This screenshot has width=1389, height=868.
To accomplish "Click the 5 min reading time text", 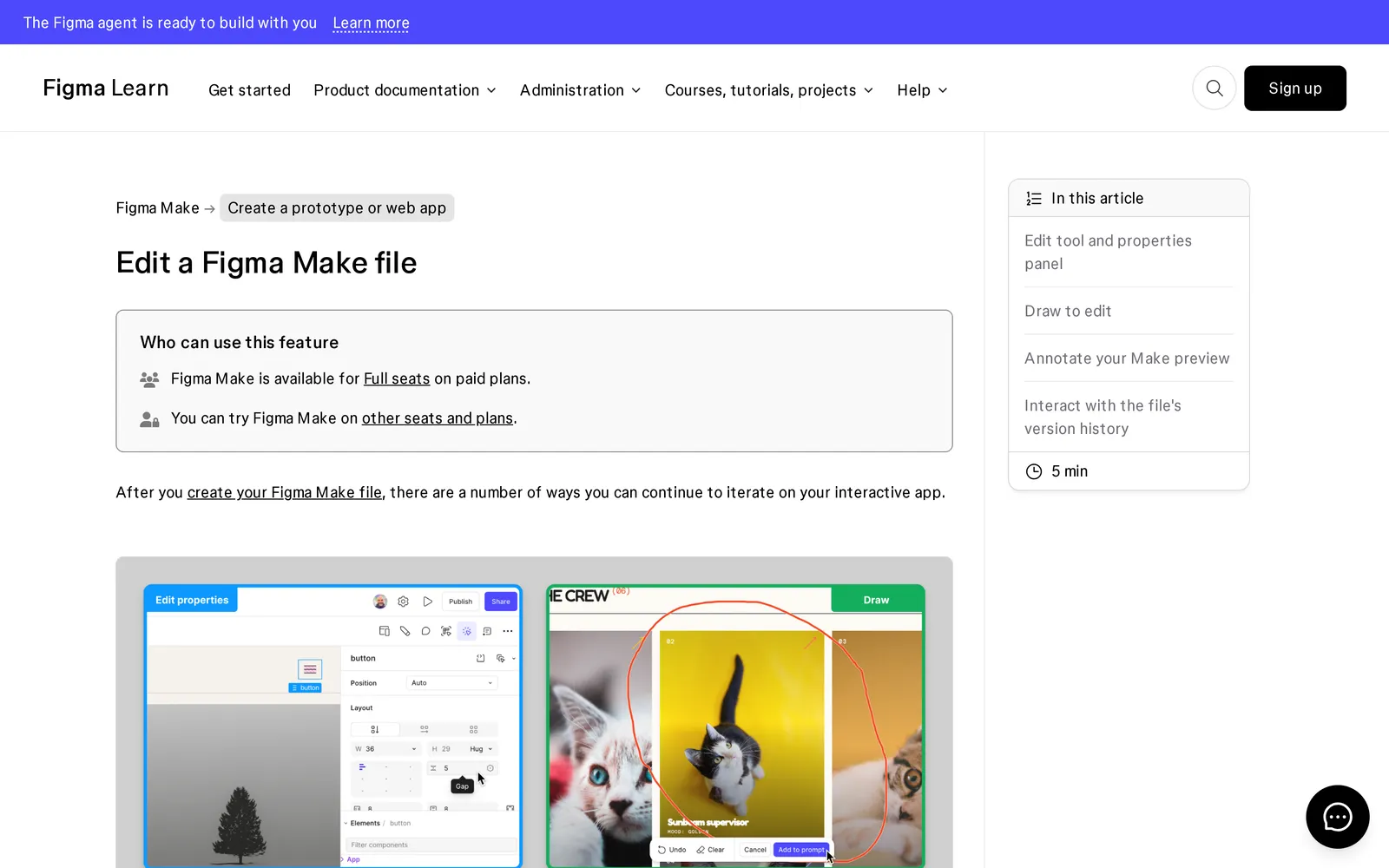I will point(1070,471).
